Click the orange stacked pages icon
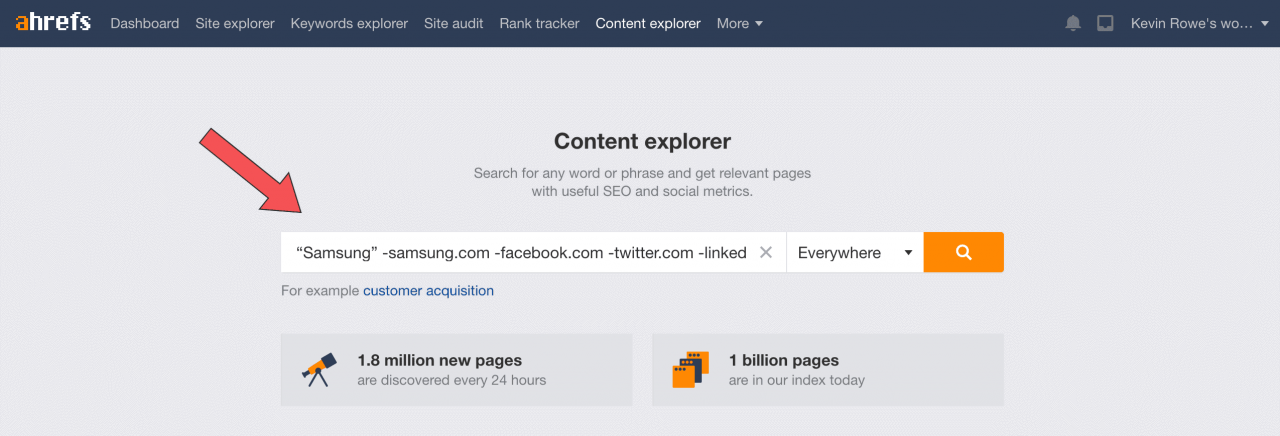This screenshot has height=436, width=1280. (691, 370)
